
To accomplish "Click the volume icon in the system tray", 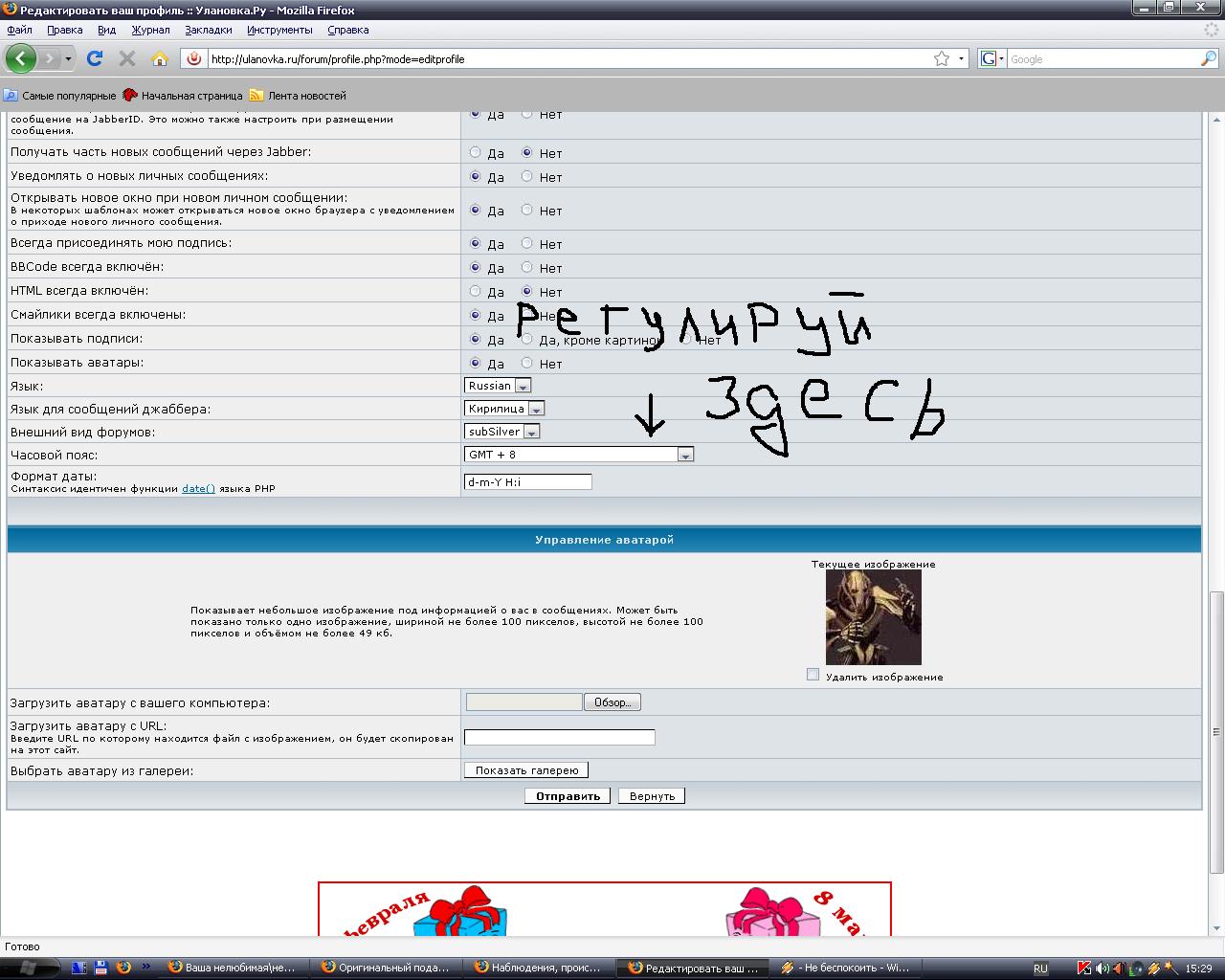I will point(1102,968).
